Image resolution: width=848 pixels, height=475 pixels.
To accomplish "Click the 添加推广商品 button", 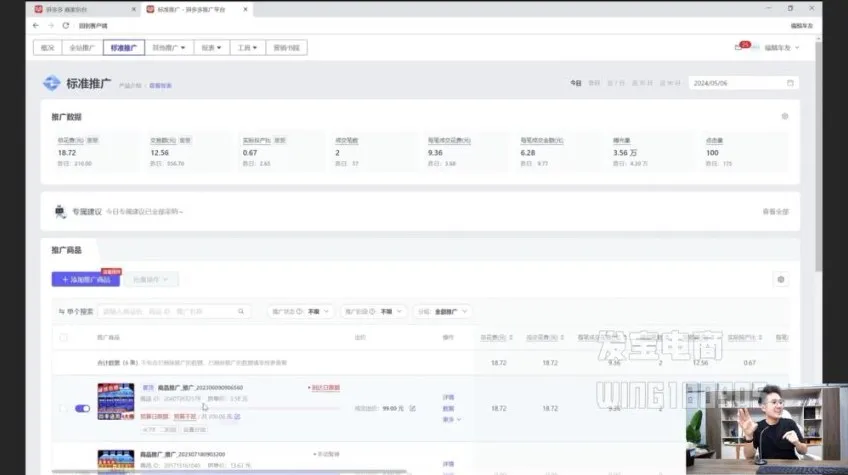I will coord(85,279).
